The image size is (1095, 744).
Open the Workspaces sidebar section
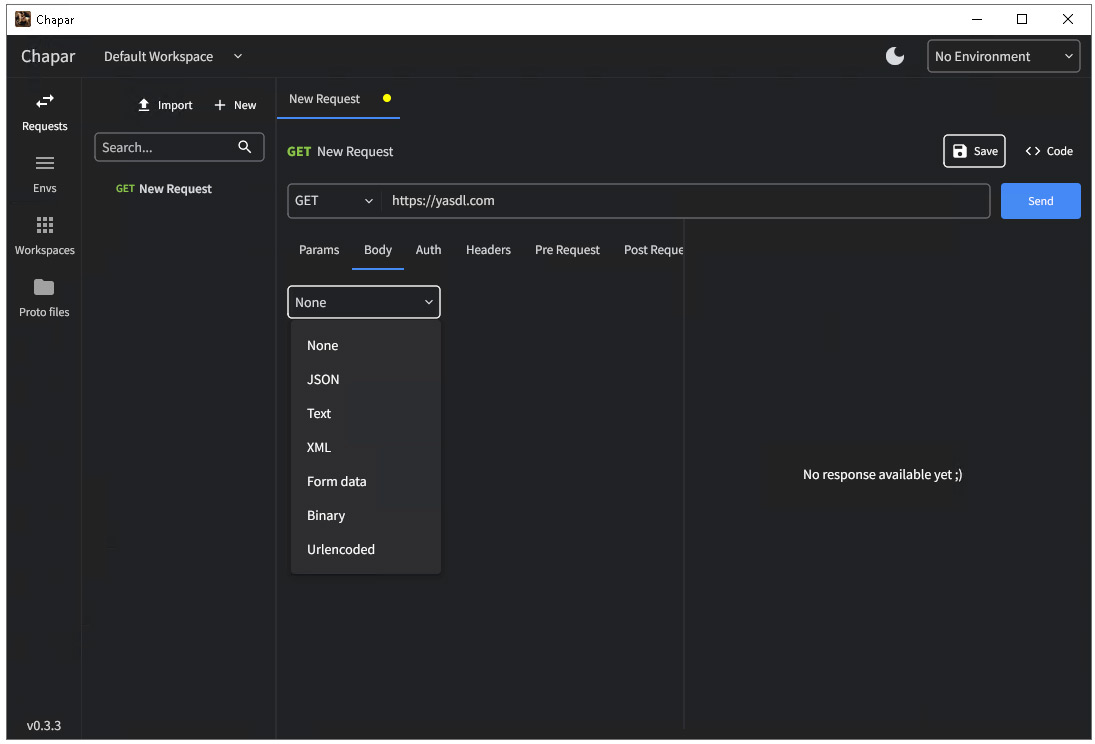coord(45,237)
